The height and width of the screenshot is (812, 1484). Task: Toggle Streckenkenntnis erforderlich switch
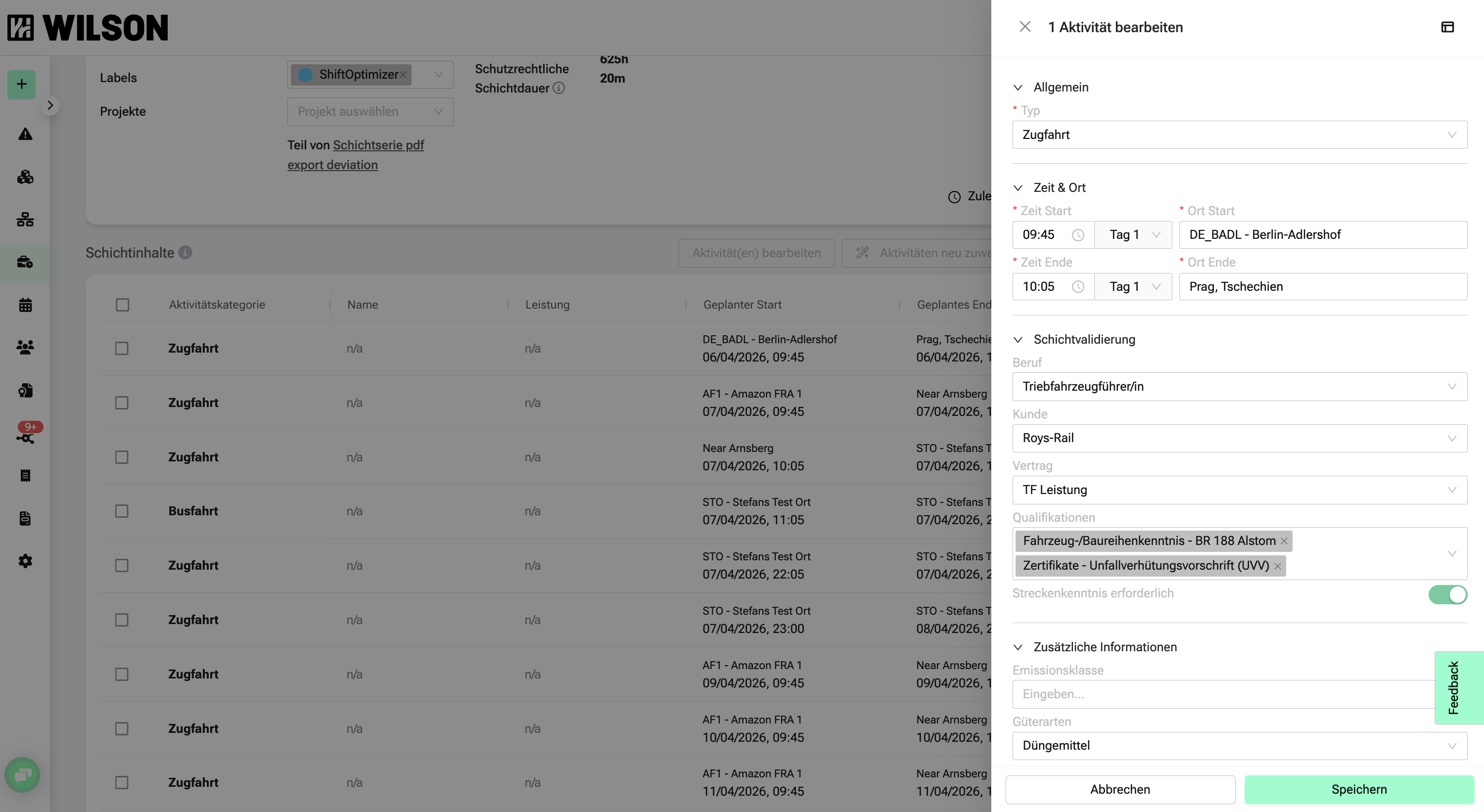point(1447,594)
